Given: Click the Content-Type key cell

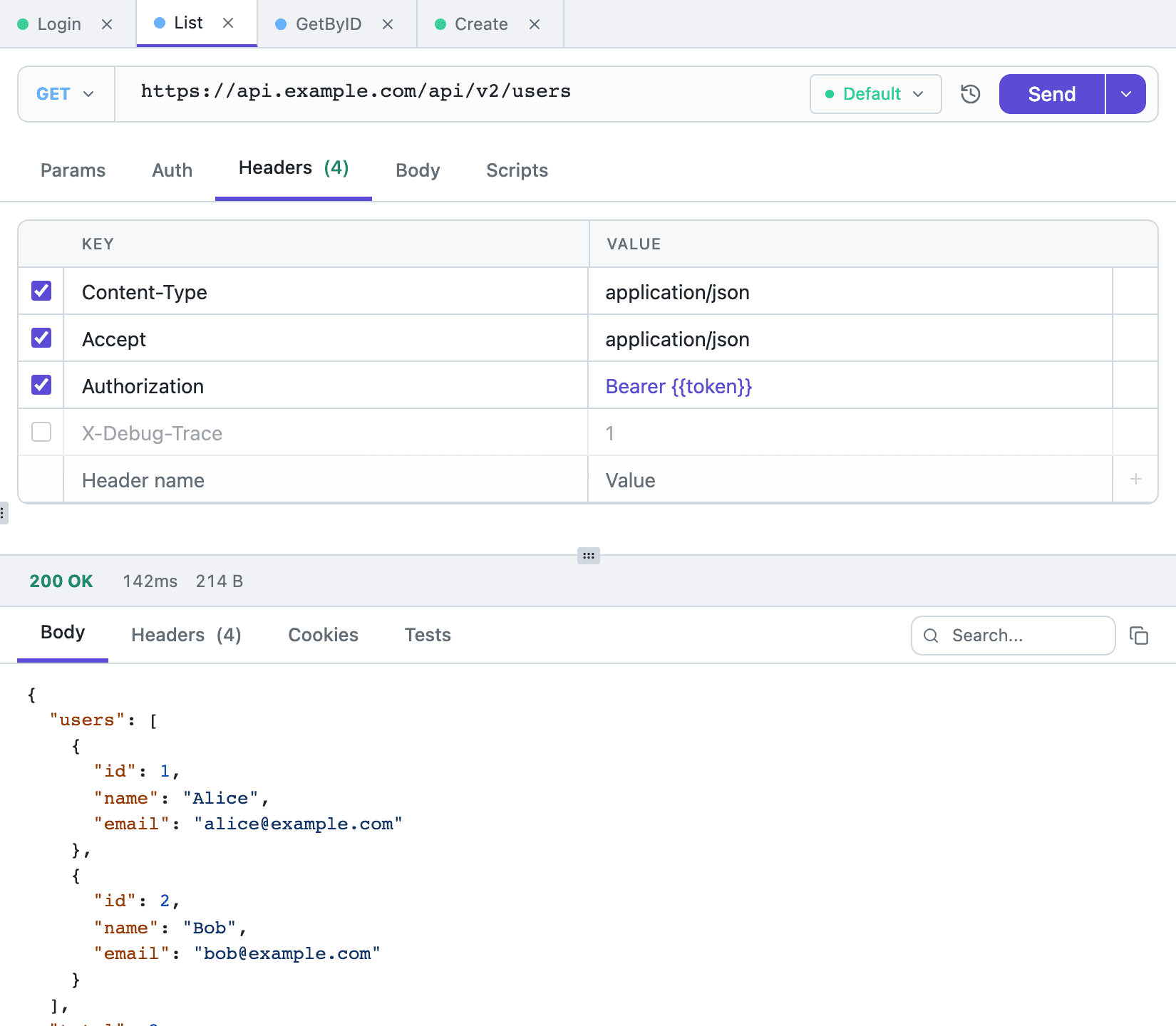Looking at the screenshot, I should click(x=325, y=292).
